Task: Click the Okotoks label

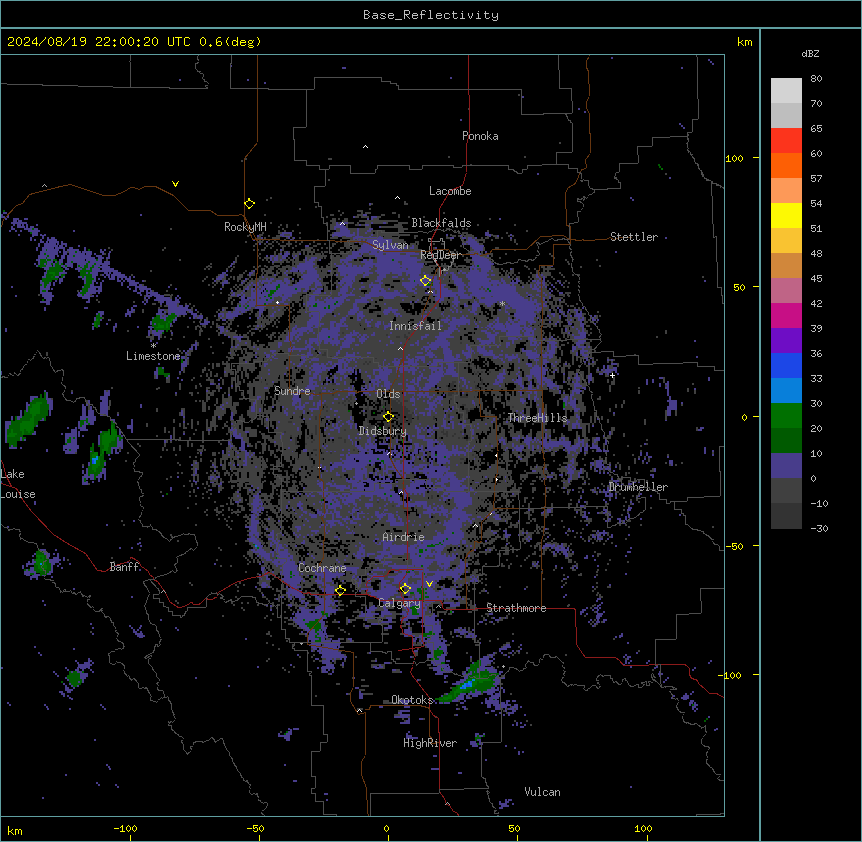Action: coord(412,700)
